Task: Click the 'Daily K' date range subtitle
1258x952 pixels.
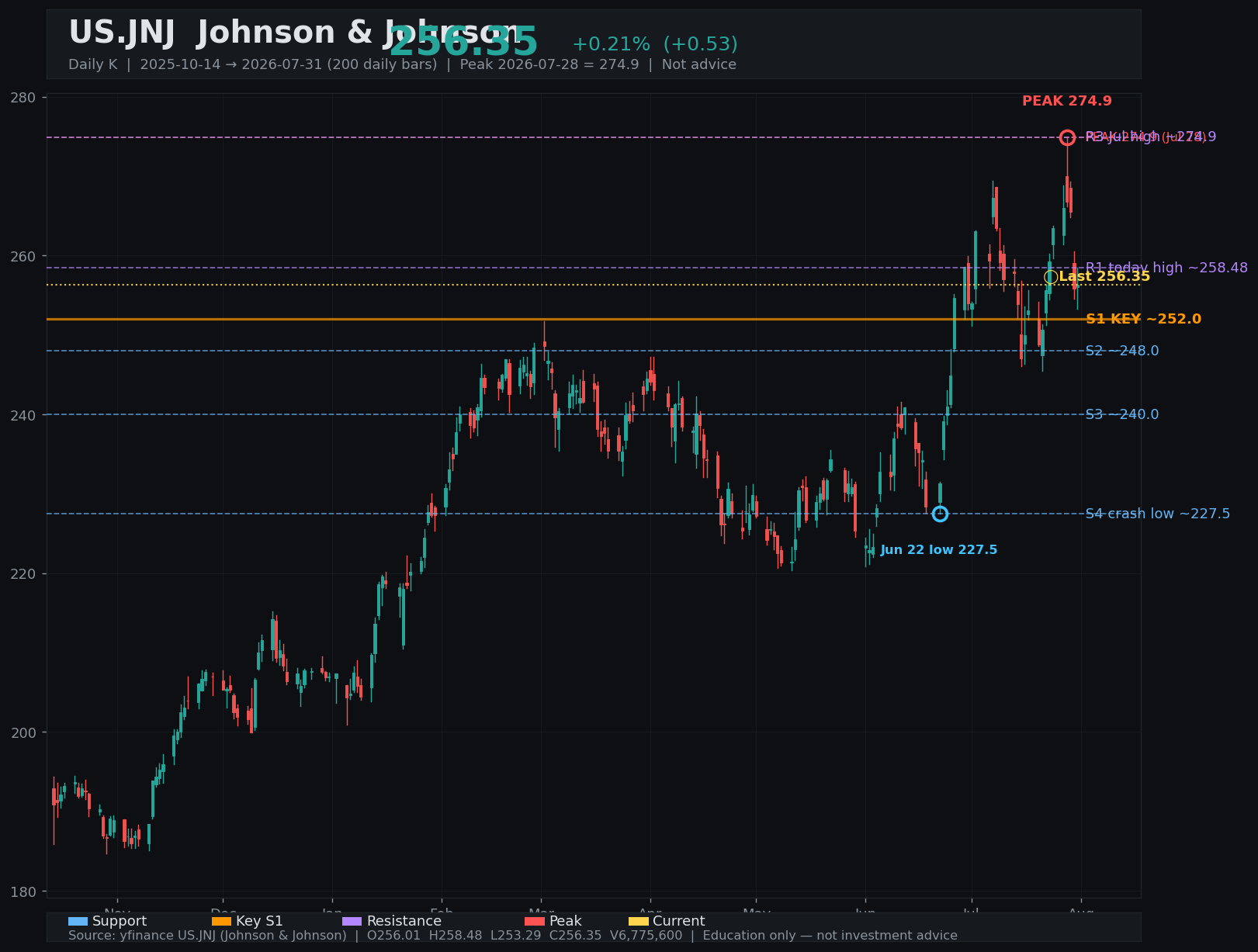Action: (x=402, y=64)
